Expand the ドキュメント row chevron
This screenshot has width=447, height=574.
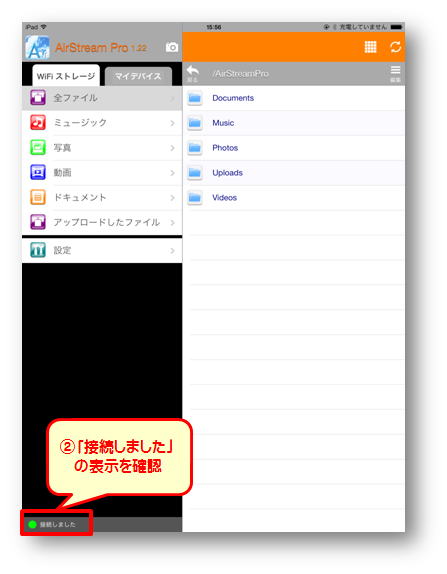(x=172, y=198)
